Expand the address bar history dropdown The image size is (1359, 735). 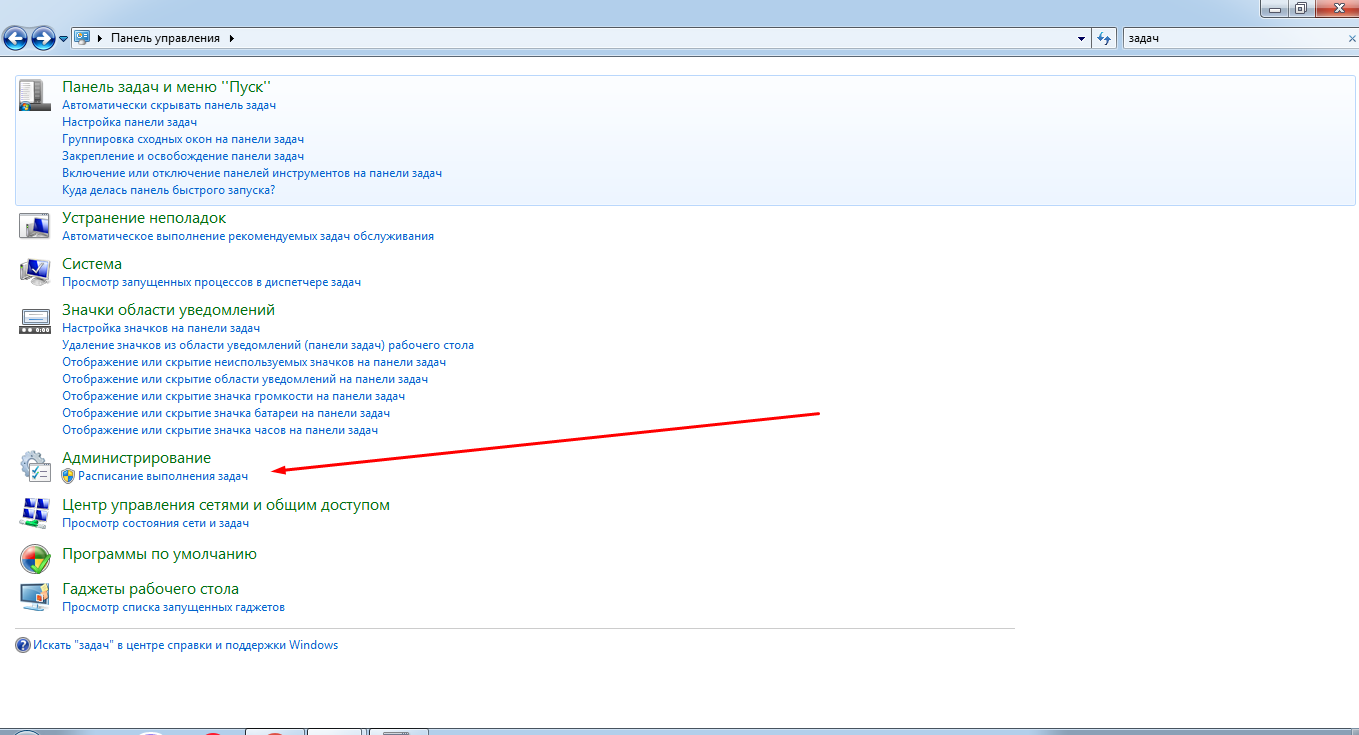point(1081,39)
